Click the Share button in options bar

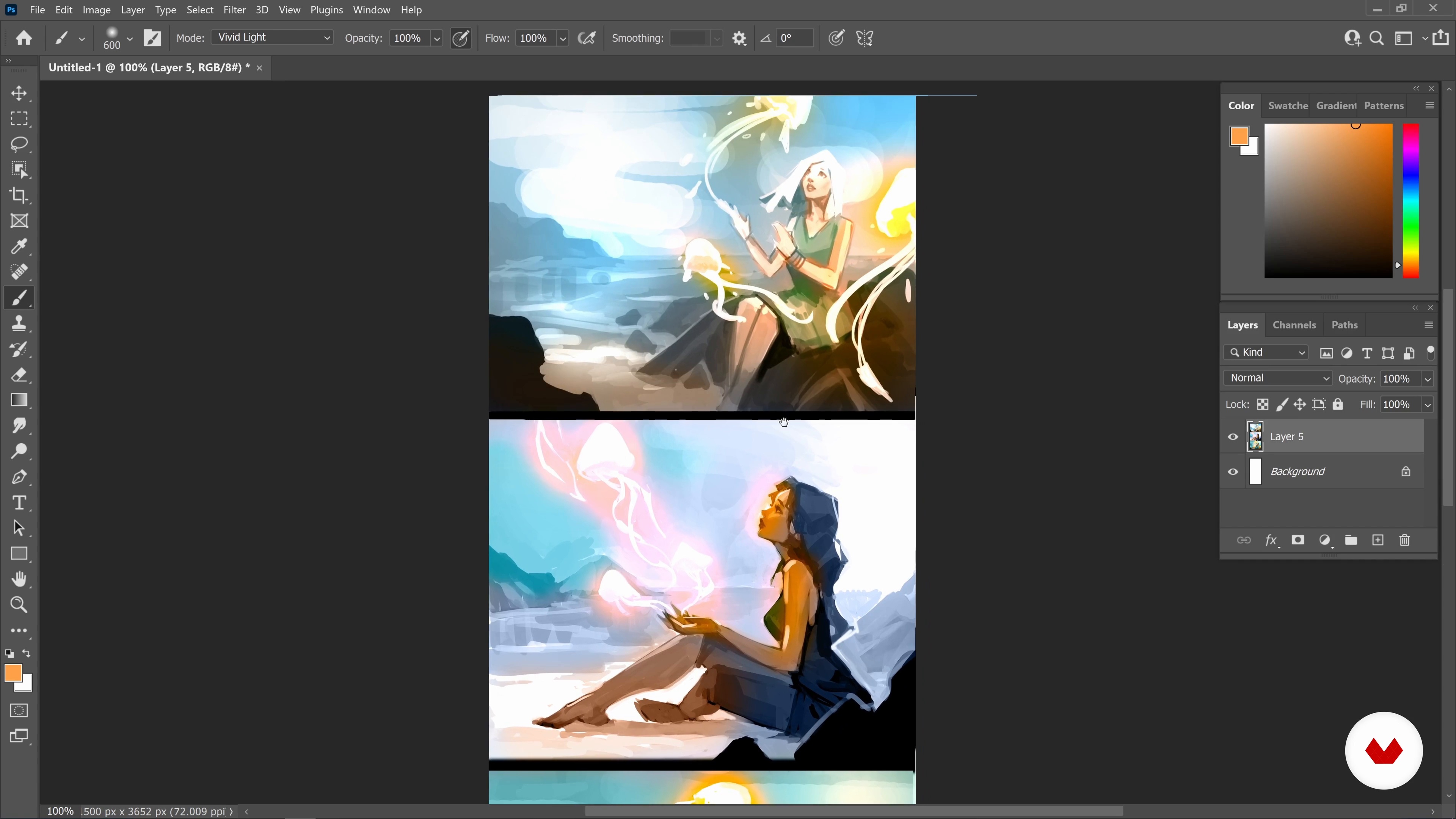point(1441,37)
